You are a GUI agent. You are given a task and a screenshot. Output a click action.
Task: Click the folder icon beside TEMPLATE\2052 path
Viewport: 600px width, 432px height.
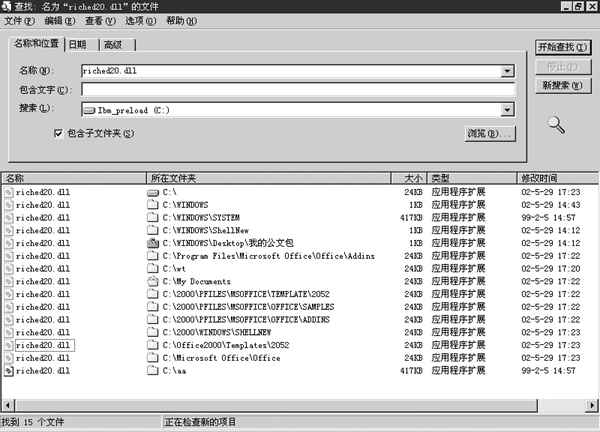(153, 294)
